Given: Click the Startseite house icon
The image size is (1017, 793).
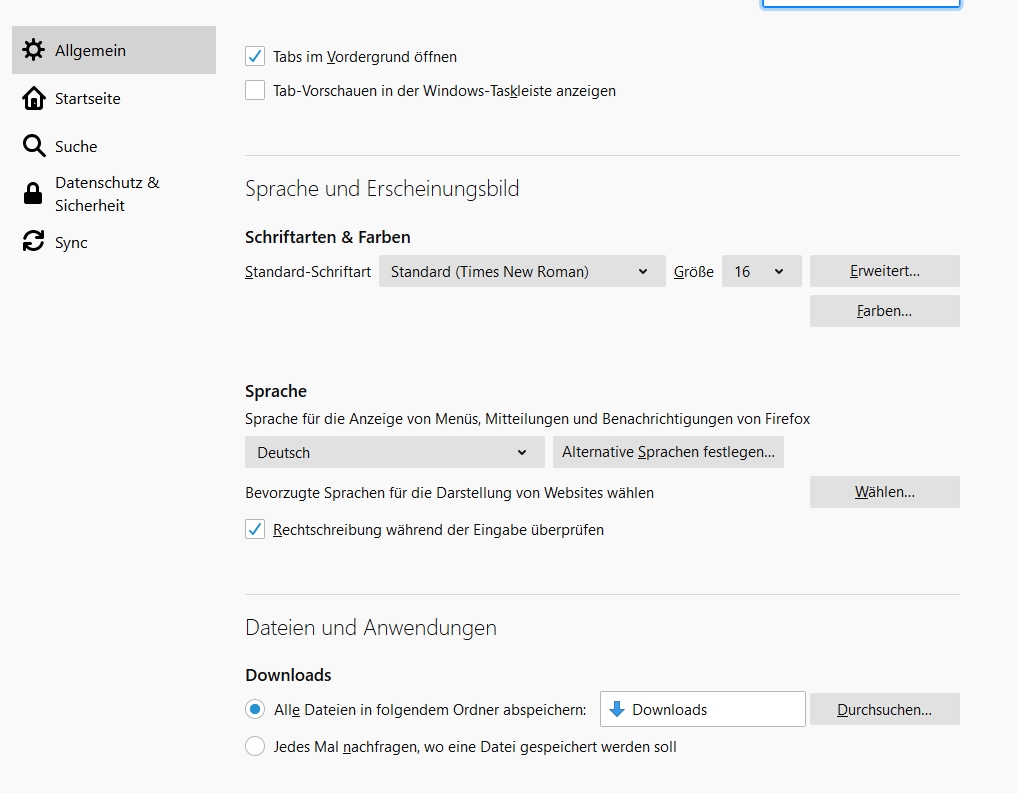Looking at the screenshot, I should tap(33, 98).
